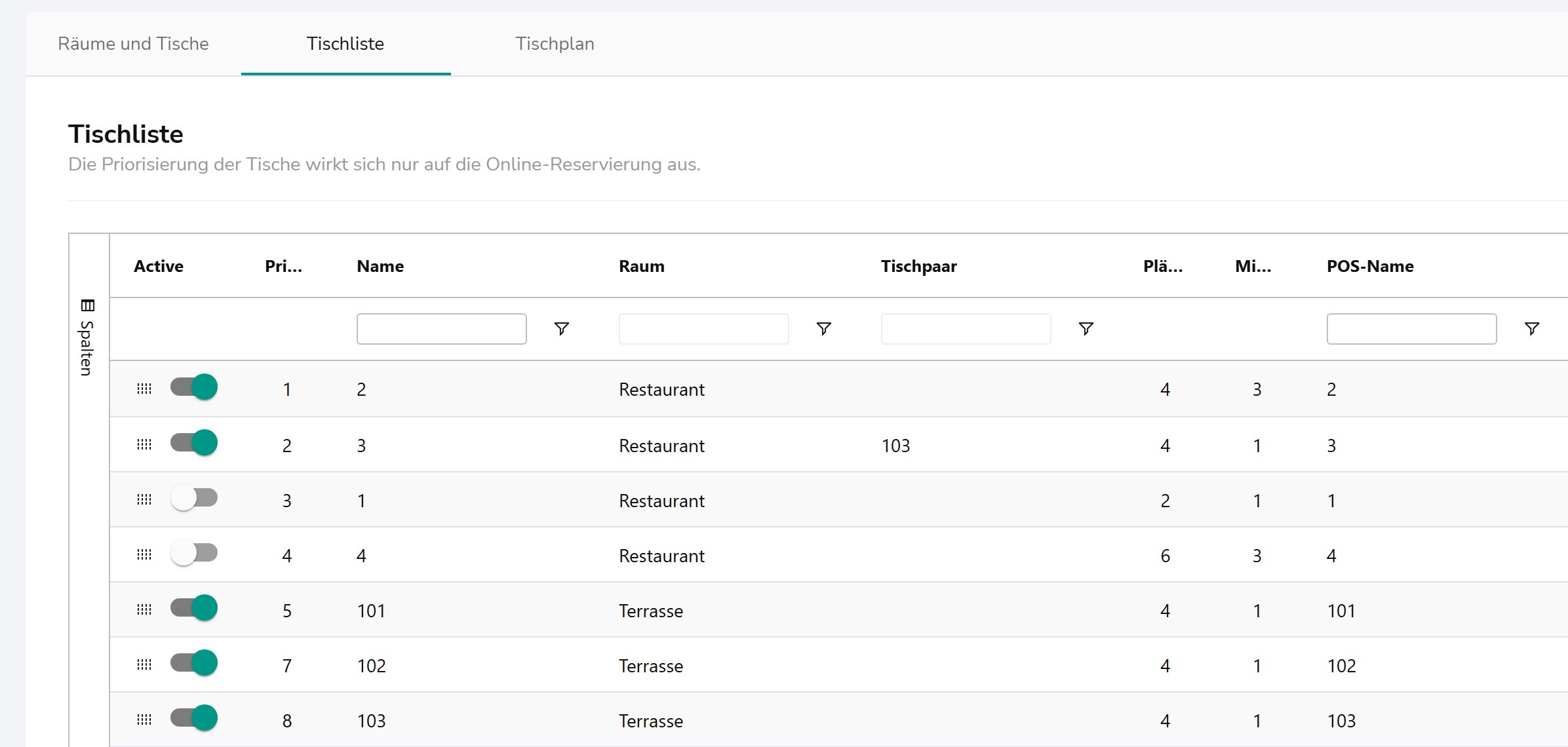The height and width of the screenshot is (747, 1568).
Task: Sort by the Mi... column header
Action: (x=1253, y=266)
